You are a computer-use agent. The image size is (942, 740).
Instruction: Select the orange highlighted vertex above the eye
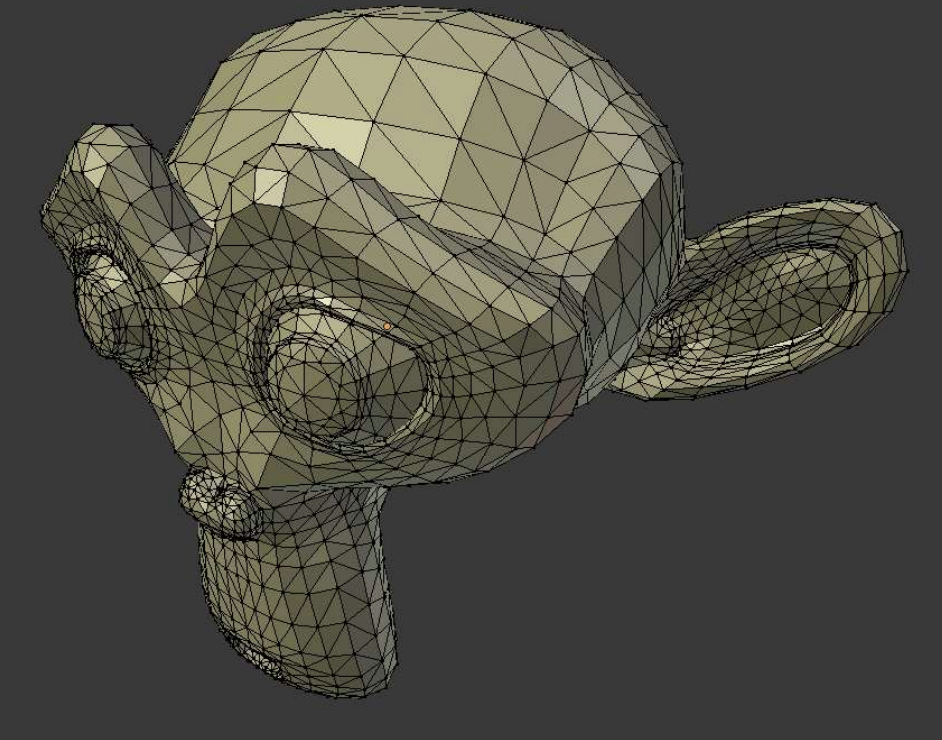(x=387, y=326)
